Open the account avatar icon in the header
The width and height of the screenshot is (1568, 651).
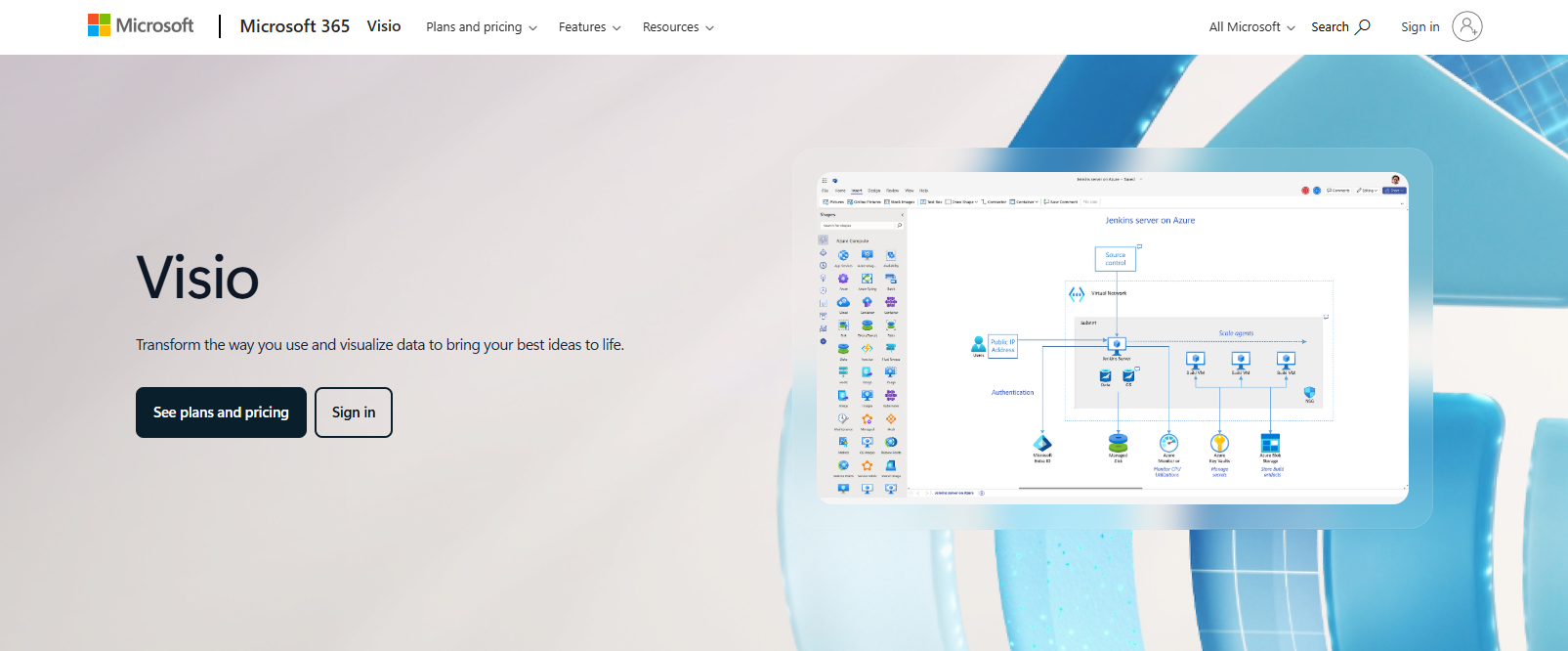(x=1466, y=26)
